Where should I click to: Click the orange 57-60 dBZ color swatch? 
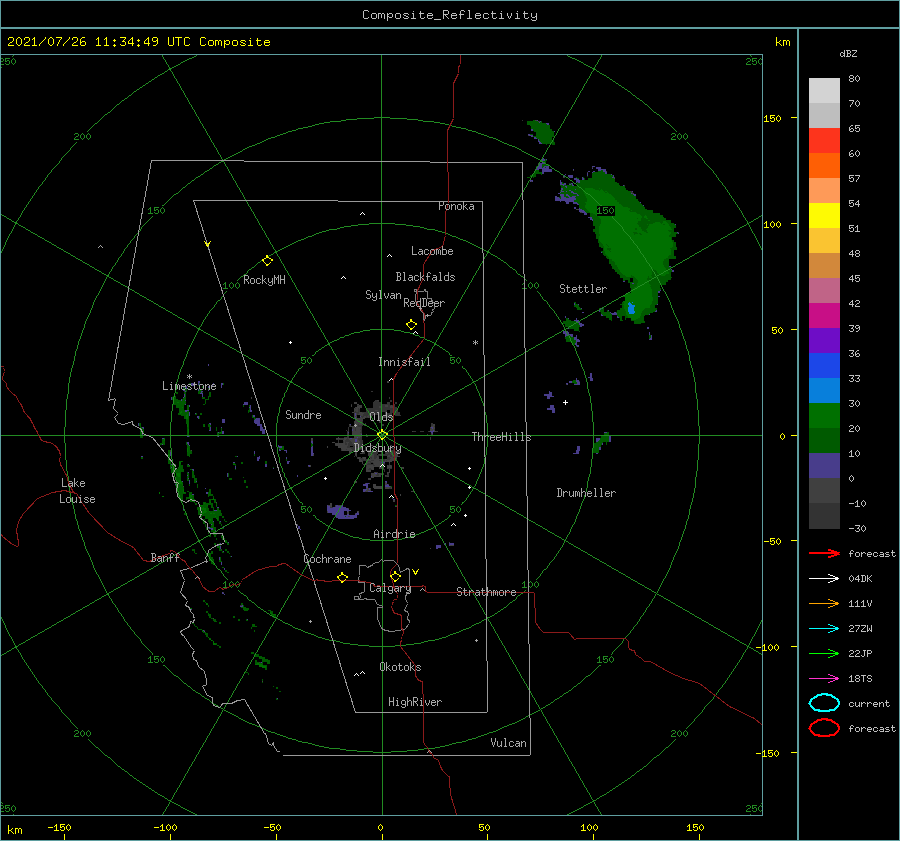(x=824, y=166)
